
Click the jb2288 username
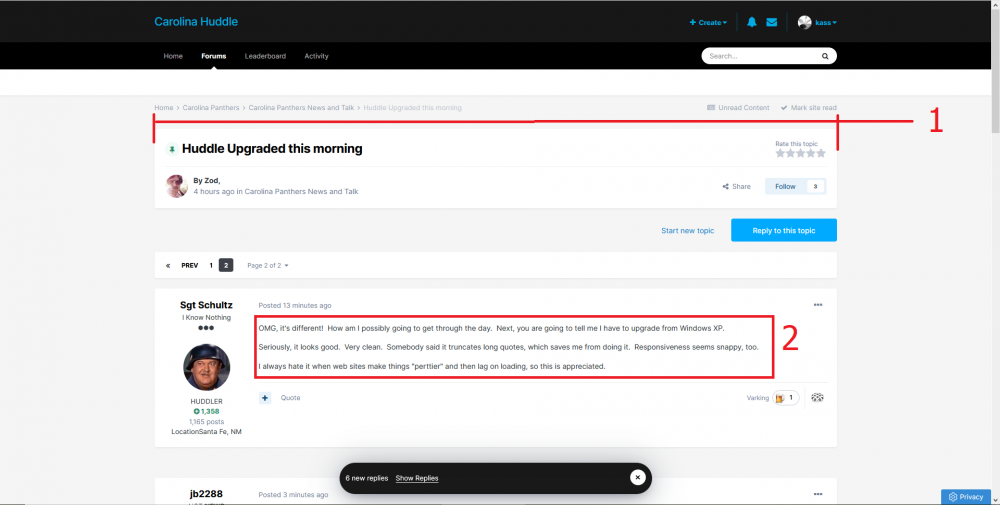pos(206,494)
